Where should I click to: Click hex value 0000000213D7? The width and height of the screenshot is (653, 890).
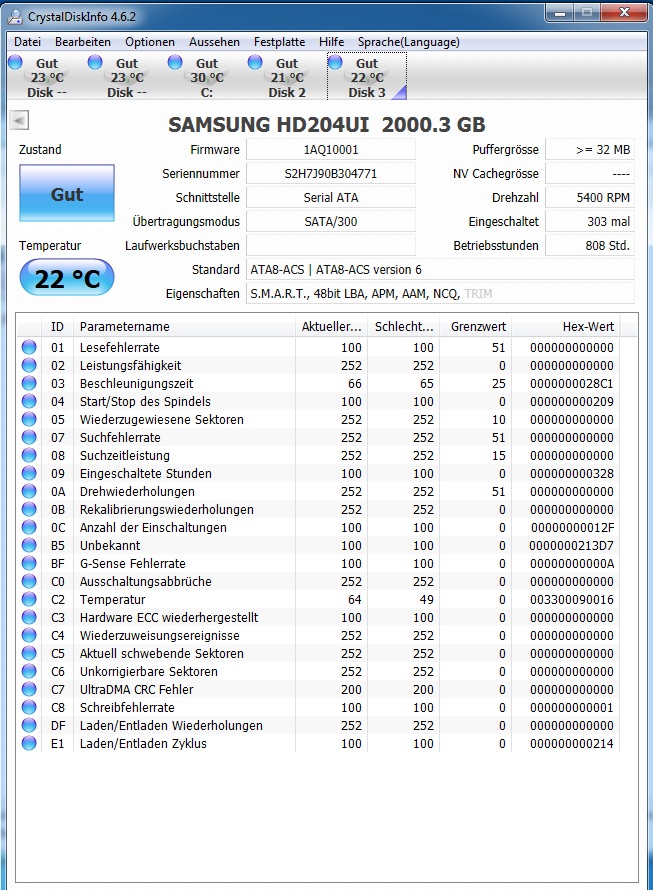coord(572,545)
